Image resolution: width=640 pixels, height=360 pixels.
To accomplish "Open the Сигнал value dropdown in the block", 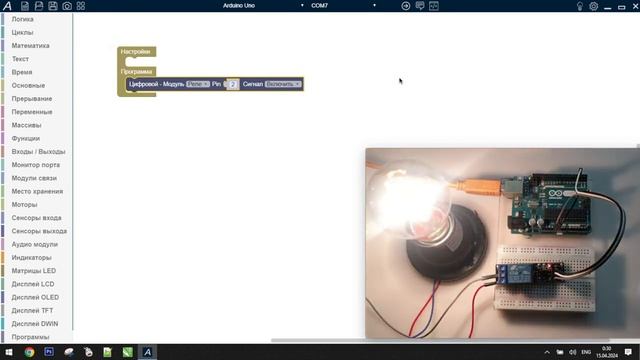I will pos(283,84).
